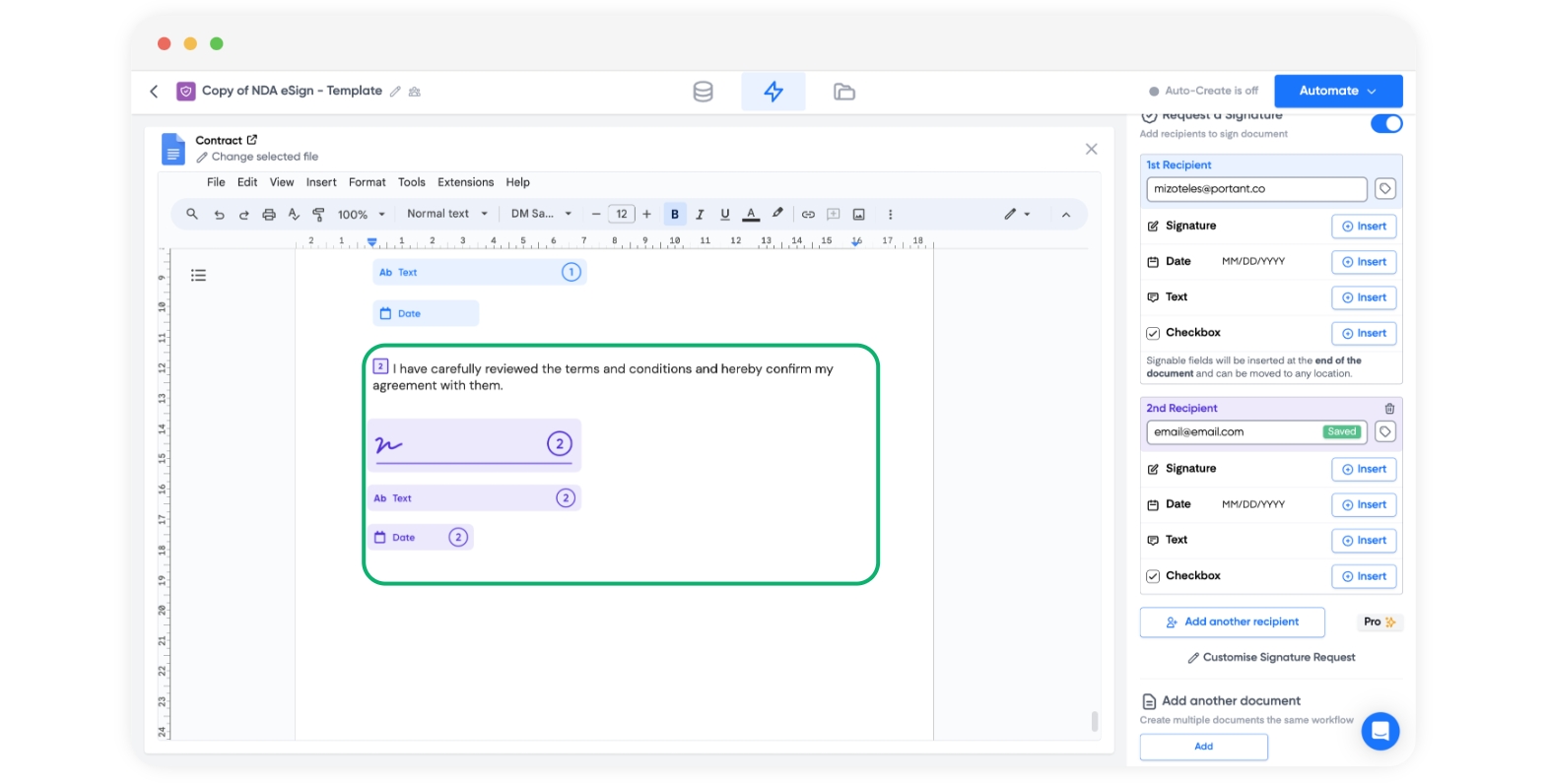
Task: Click Add another recipient button
Action: click(1232, 622)
